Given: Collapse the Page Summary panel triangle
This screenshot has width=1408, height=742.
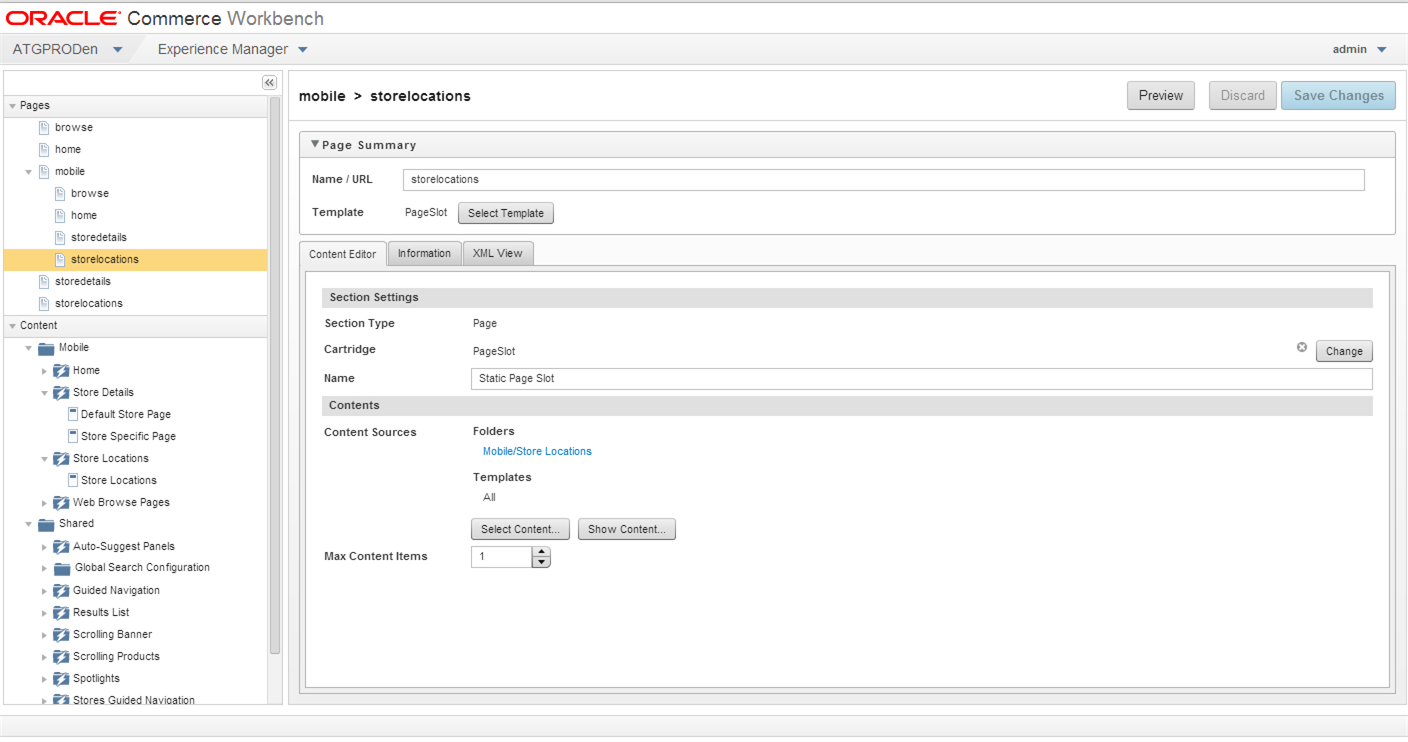Looking at the screenshot, I should click(315, 144).
